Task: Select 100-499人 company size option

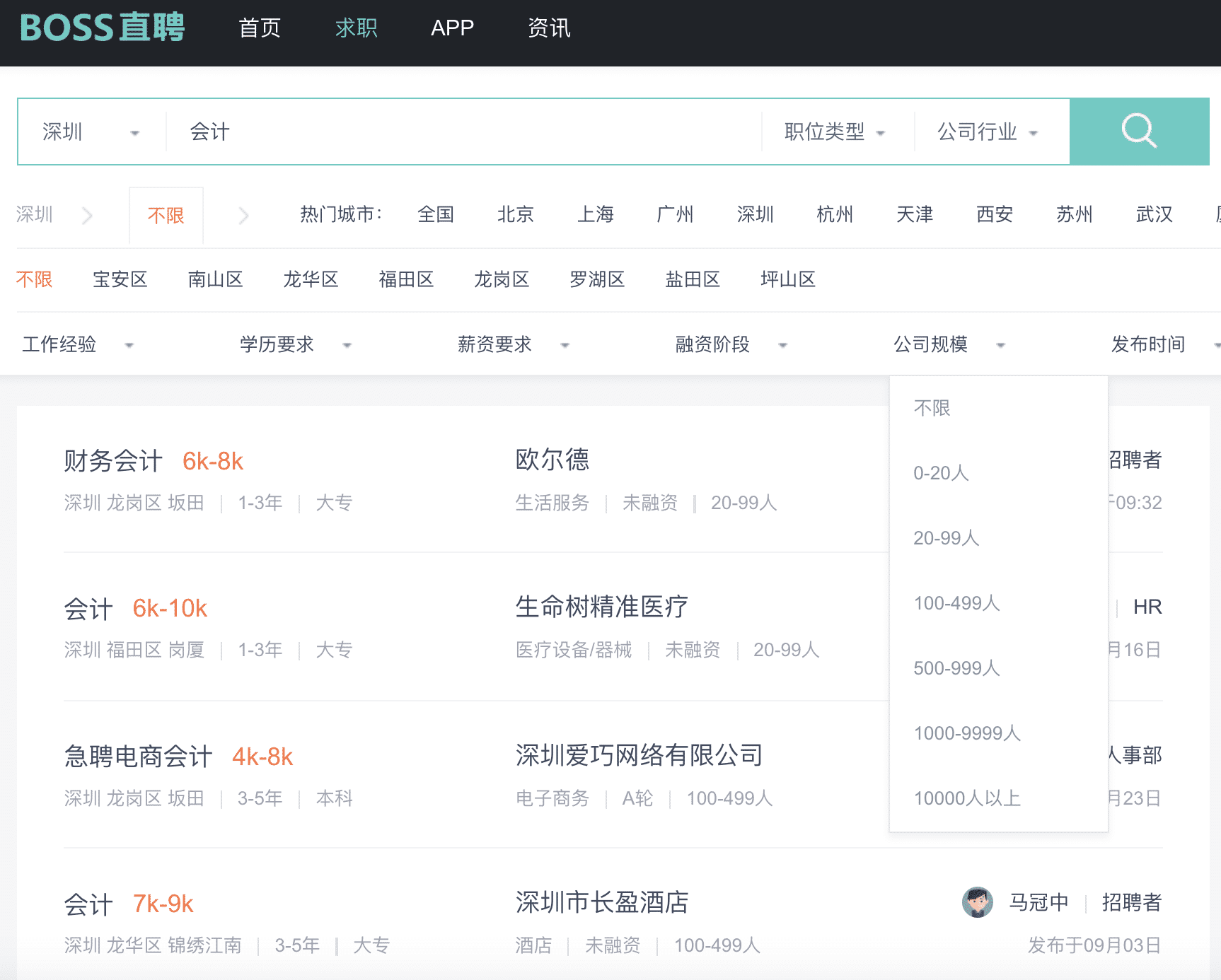Action: [x=998, y=603]
